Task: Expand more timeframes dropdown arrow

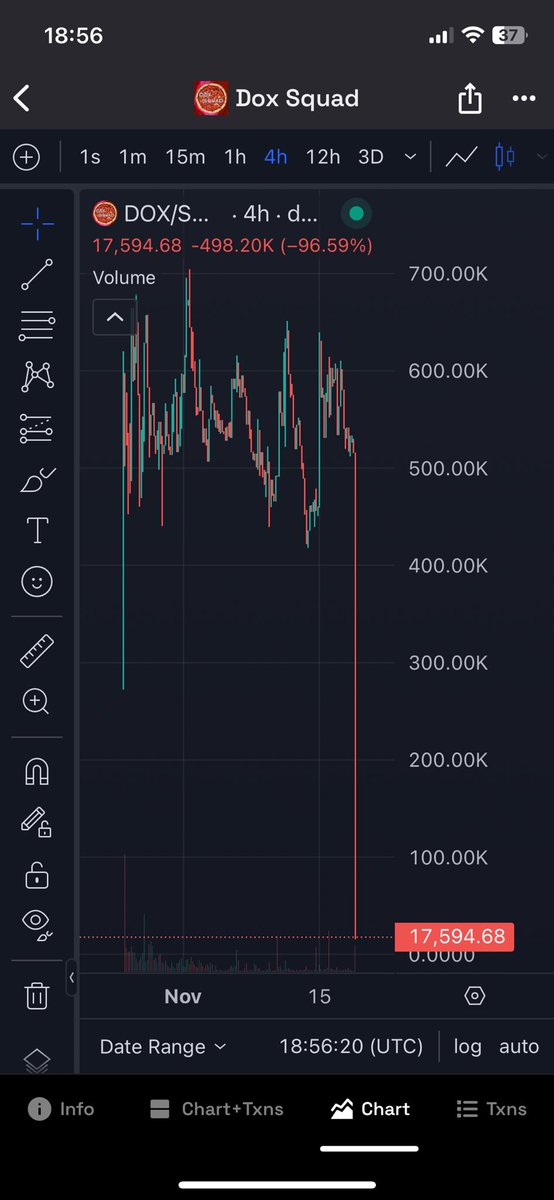Action: tap(410, 157)
